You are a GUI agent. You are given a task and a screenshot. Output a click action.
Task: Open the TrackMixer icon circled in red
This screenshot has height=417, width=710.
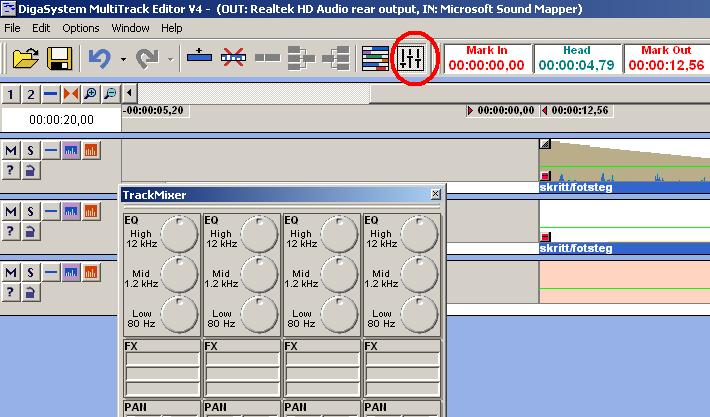pos(411,58)
